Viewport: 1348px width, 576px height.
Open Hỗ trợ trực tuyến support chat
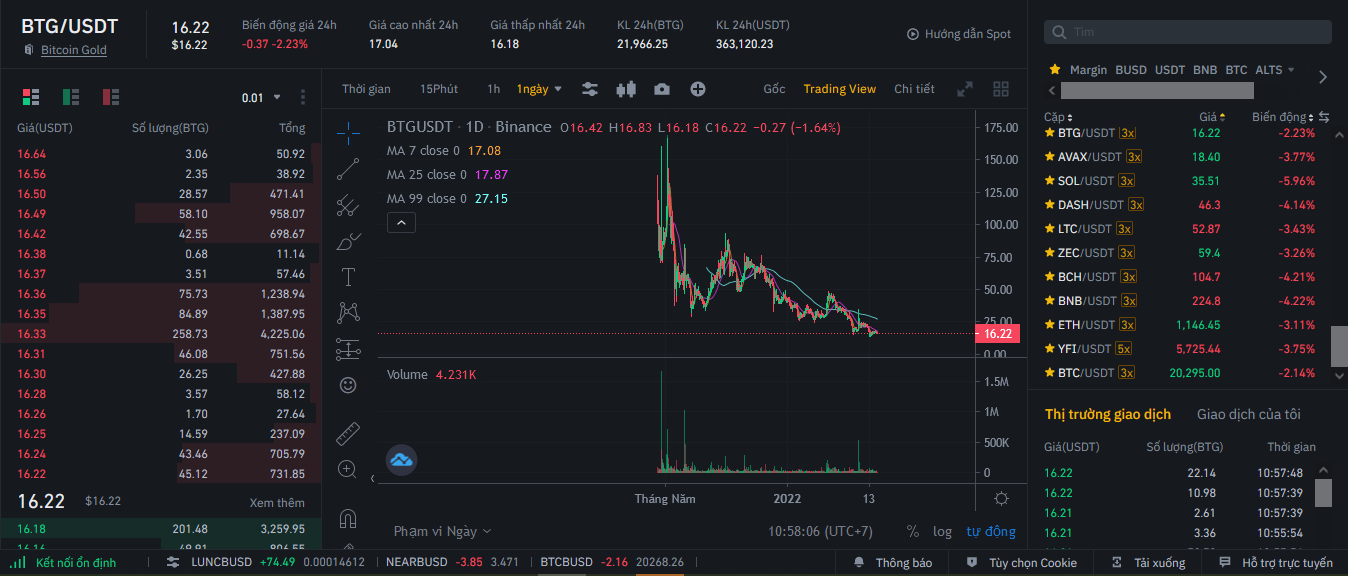pyautogui.click(x=1277, y=563)
